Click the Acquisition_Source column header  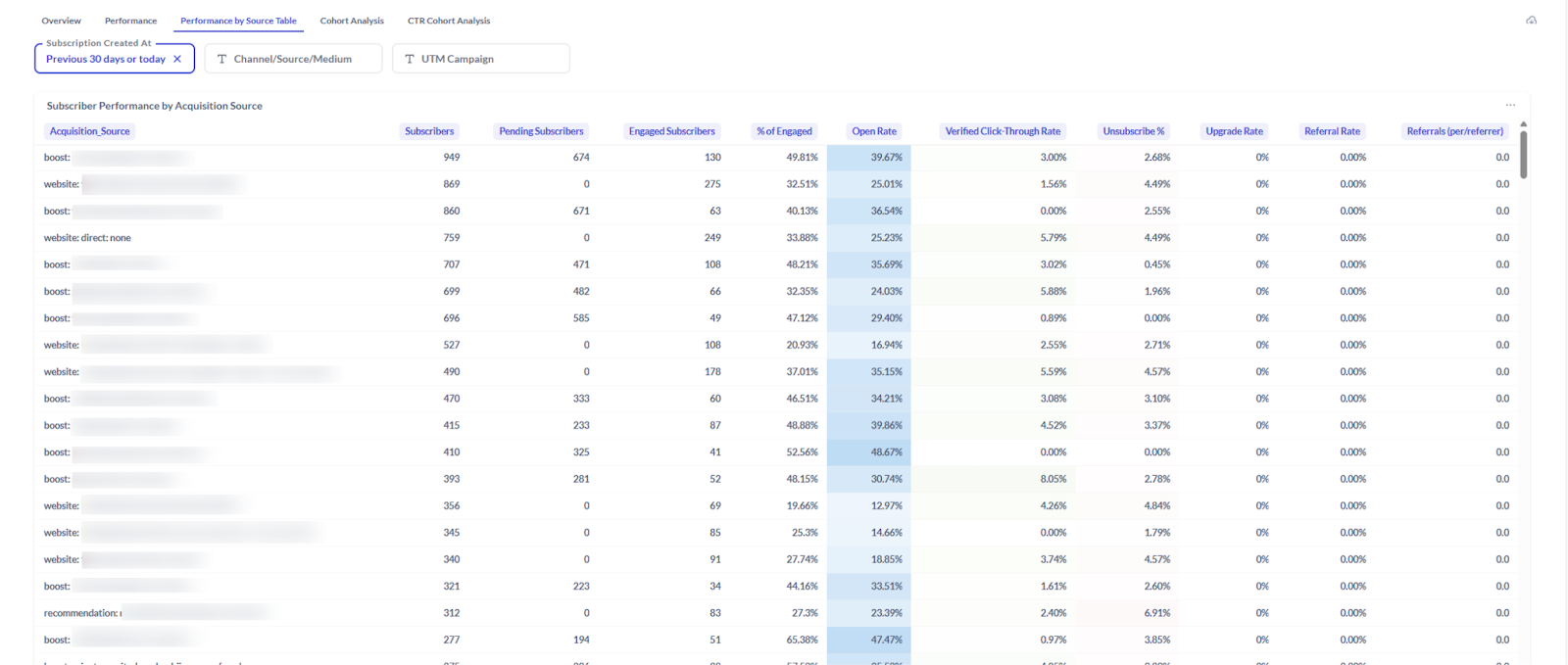[89, 131]
